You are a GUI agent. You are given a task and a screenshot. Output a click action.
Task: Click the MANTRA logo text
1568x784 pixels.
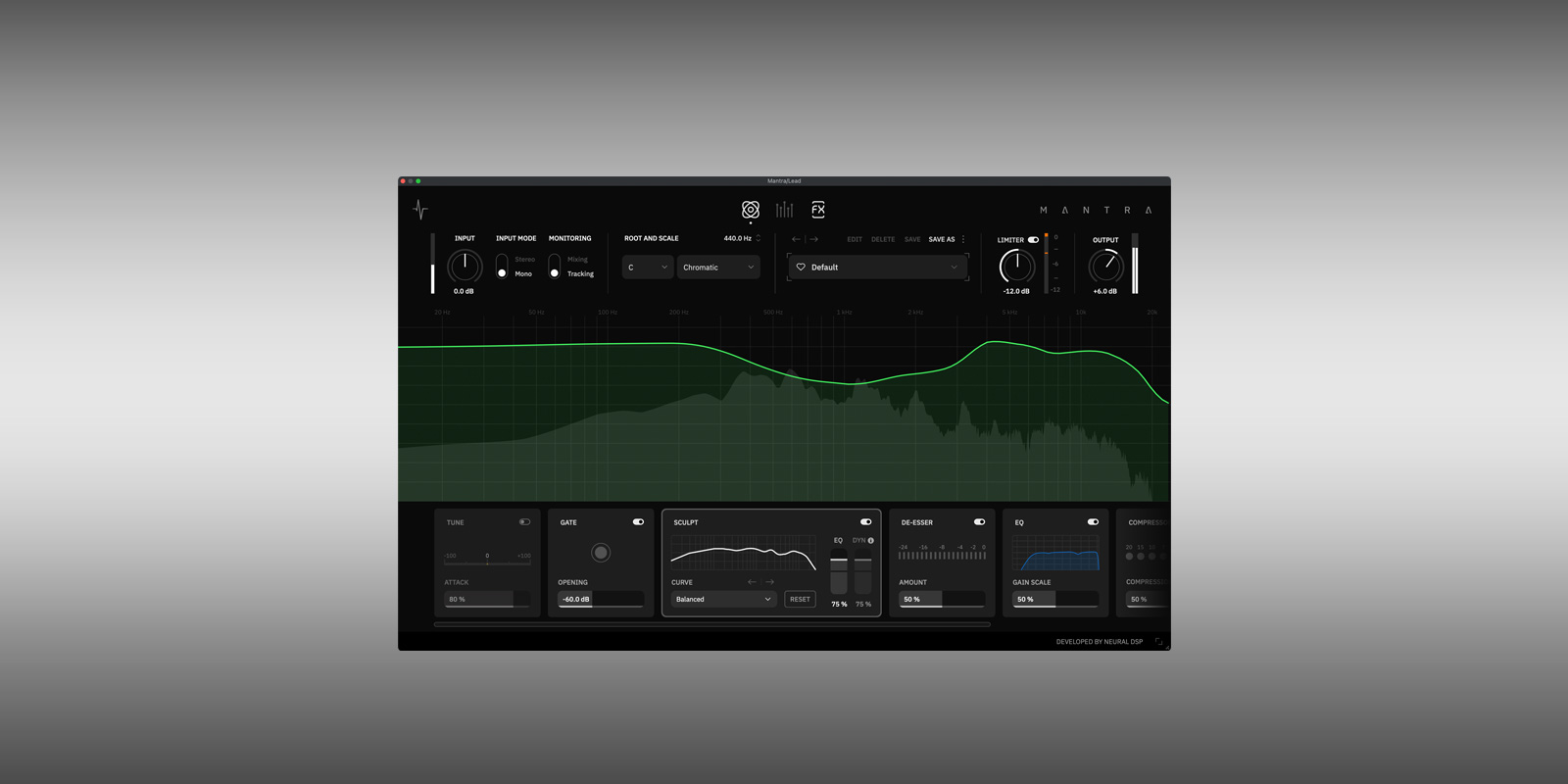click(x=1096, y=210)
